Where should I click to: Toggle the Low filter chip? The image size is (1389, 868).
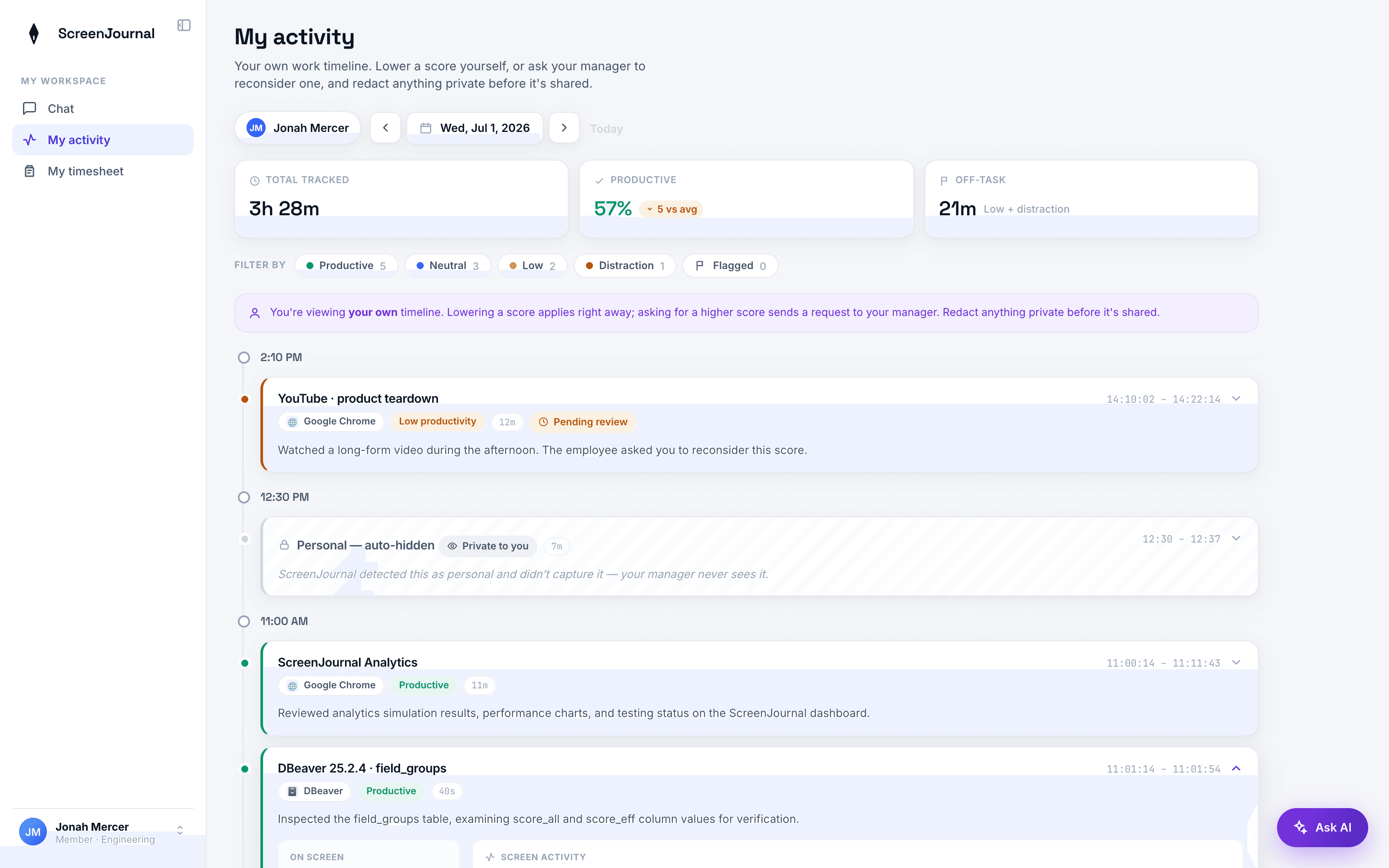(533, 265)
